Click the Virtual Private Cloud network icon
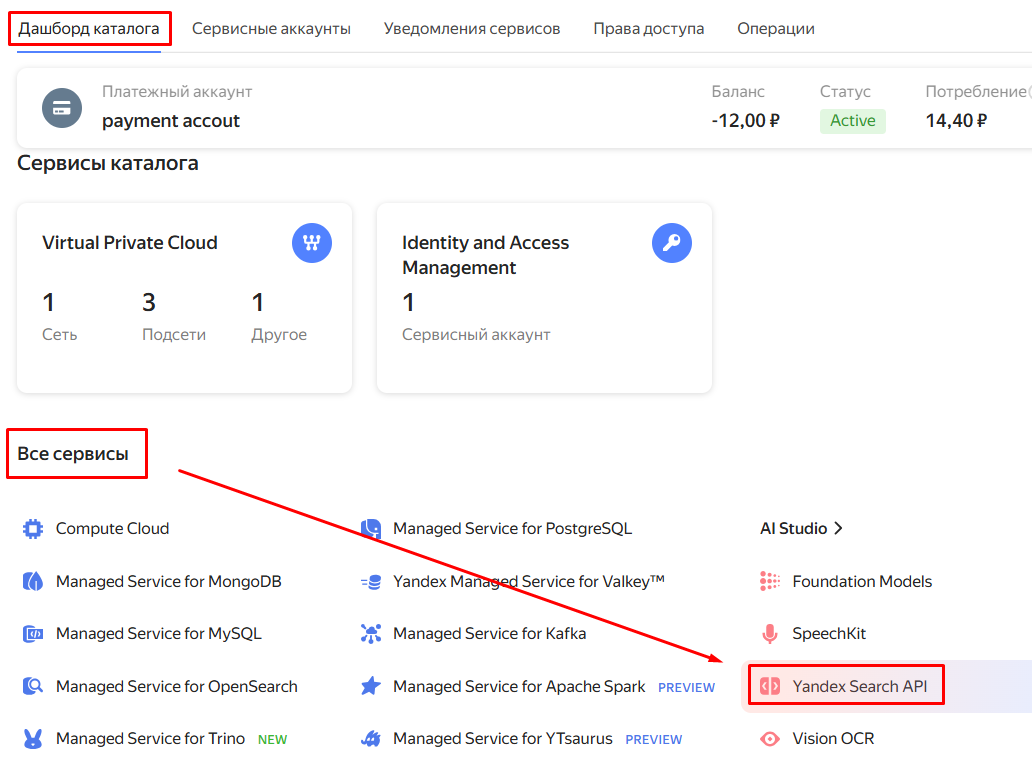This screenshot has width=1032, height=771. point(312,243)
